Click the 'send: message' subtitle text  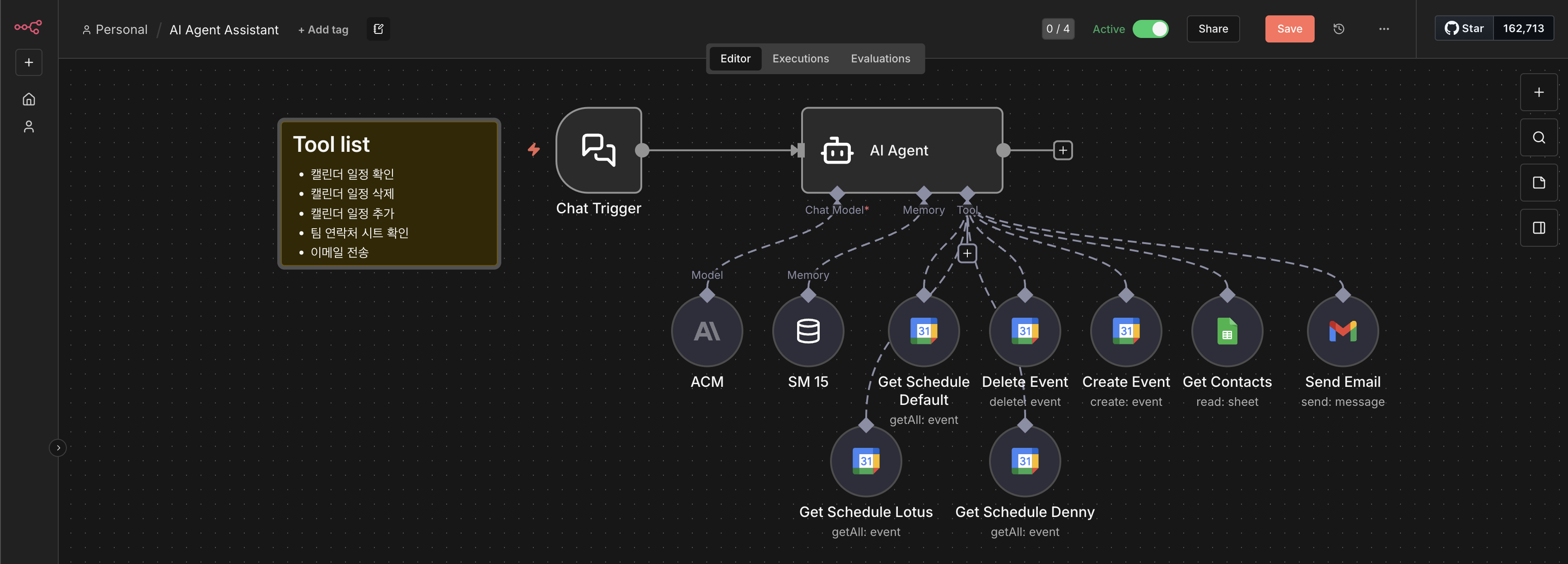(1343, 402)
